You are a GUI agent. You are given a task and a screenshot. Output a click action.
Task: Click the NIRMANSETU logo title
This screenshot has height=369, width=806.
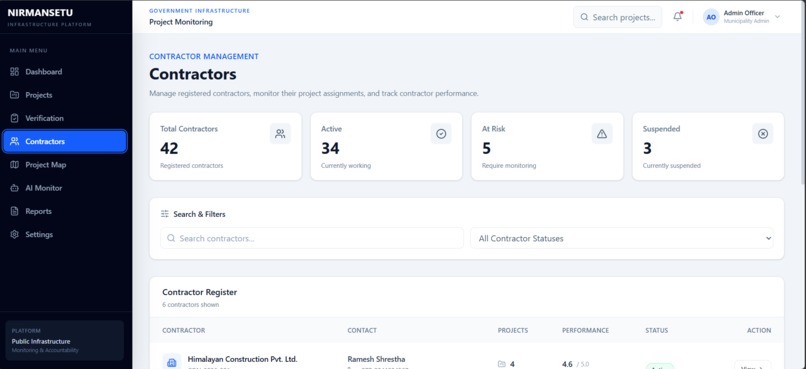pos(40,13)
